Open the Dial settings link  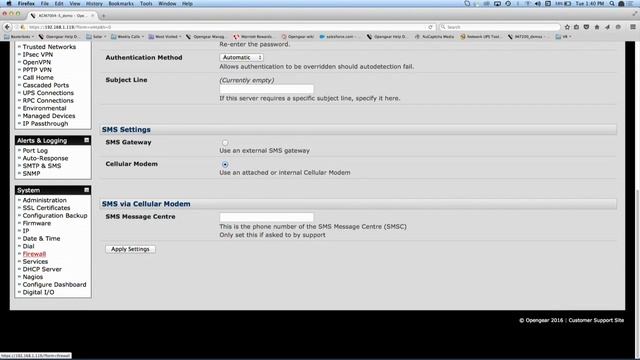pyautogui.click(x=28, y=246)
